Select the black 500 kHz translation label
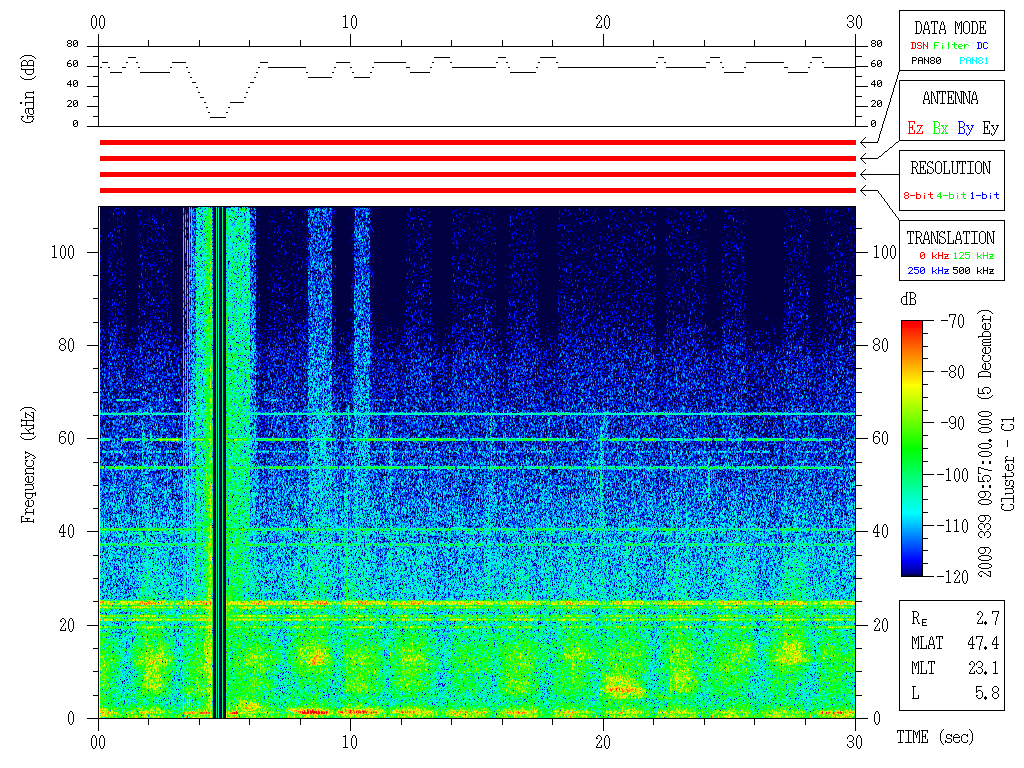 [973, 271]
